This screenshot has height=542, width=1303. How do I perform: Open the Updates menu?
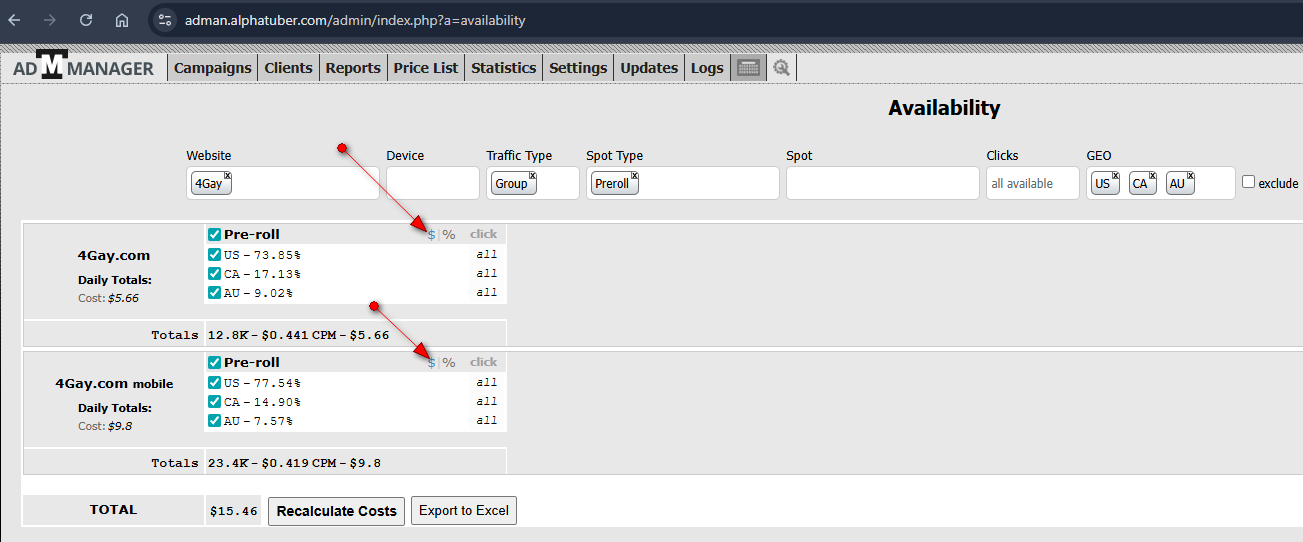coord(649,68)
